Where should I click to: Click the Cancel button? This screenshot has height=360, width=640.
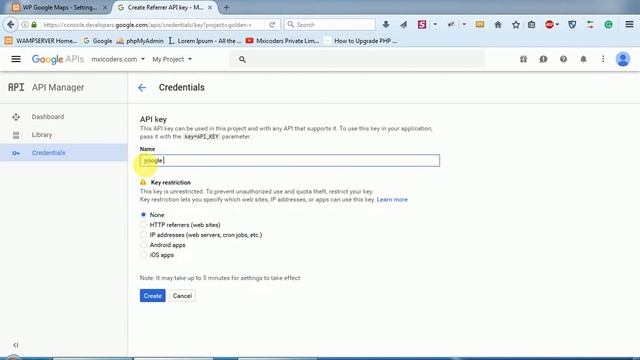(182, 296)
